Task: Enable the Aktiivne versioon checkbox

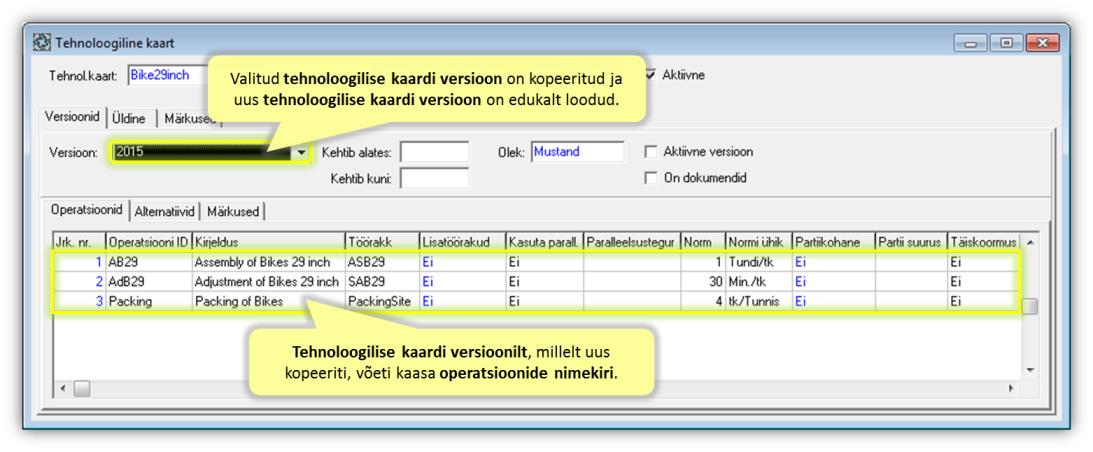Action: tap(650, 151)
